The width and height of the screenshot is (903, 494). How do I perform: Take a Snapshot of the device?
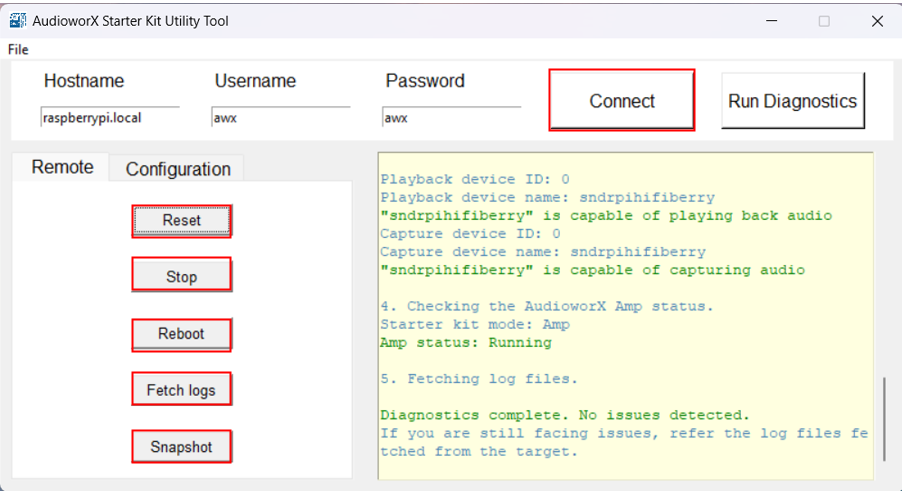(181, 447)
